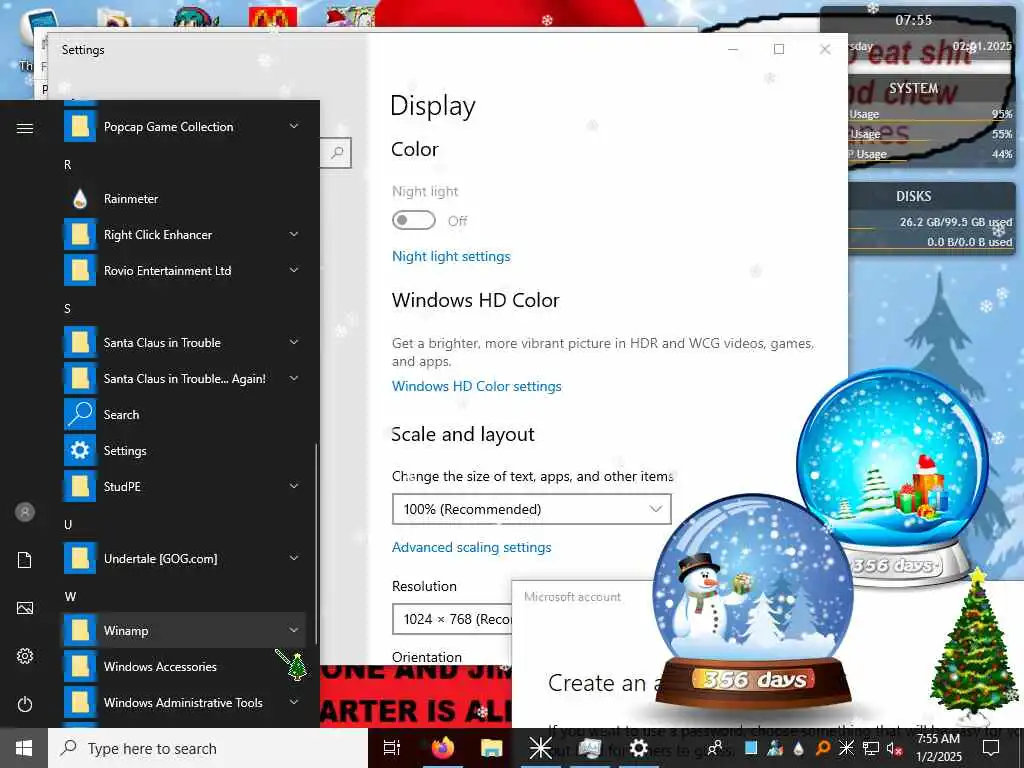Open Windows HD Color settings link
The image size is (1024, 768).
click(x=477, y=386)
